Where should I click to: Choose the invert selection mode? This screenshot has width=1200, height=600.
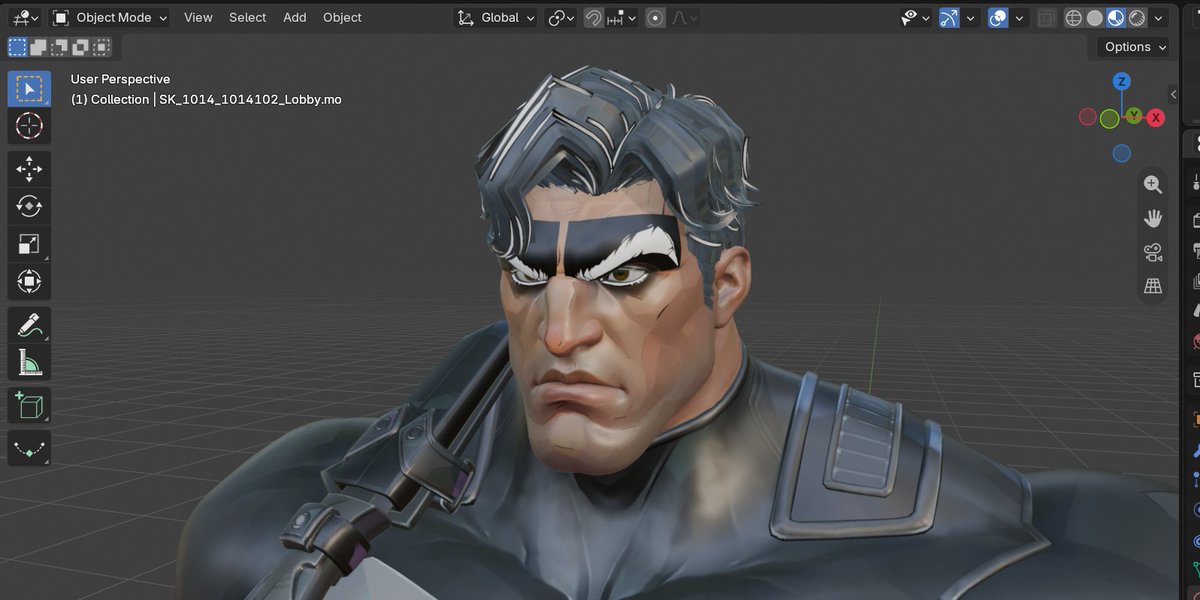click(x=81, y=47)
